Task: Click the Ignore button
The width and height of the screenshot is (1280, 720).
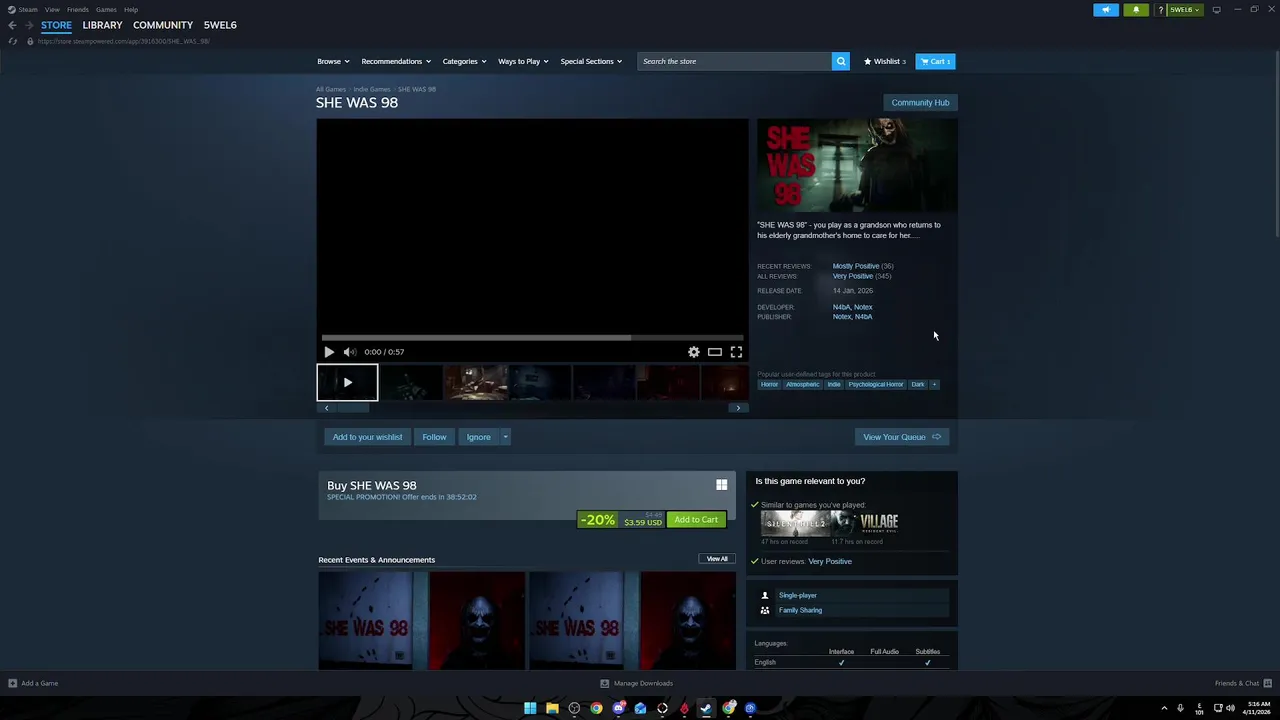Action: 478,437
